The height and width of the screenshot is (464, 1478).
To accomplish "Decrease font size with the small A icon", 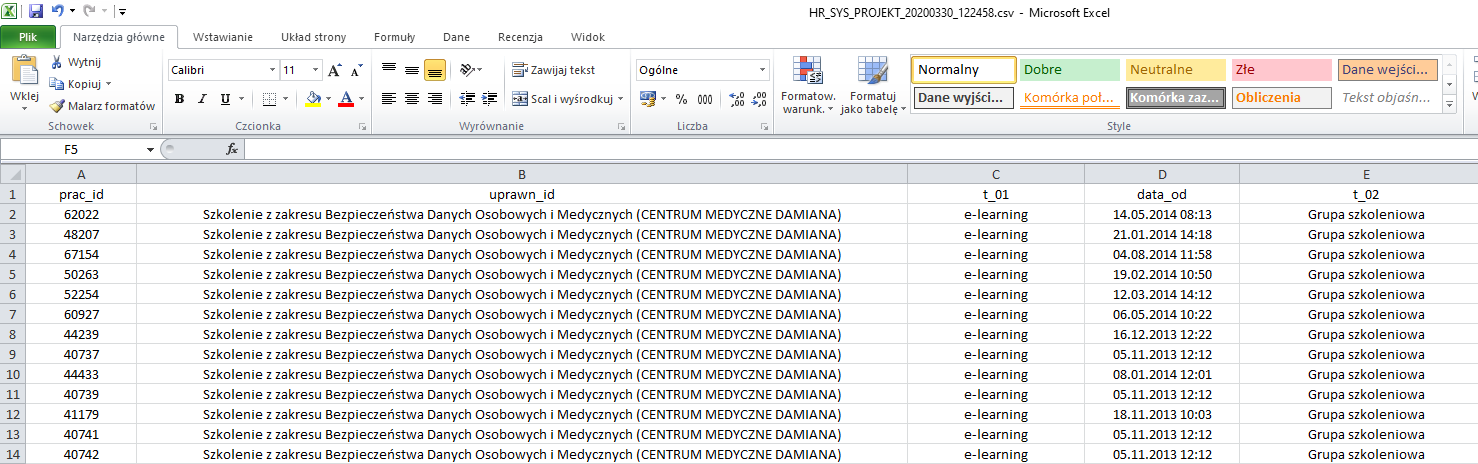I will [x=356, y=70].
